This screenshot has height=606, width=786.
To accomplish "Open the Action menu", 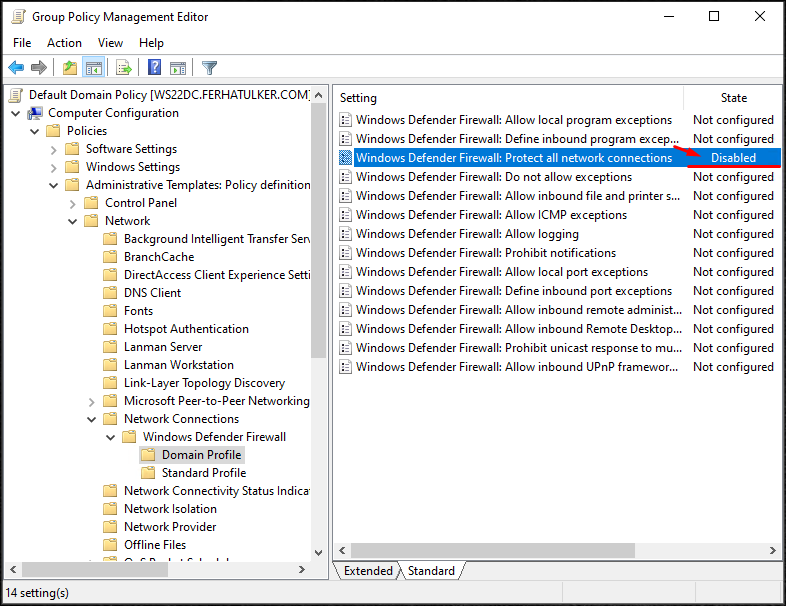I will 64,43.
